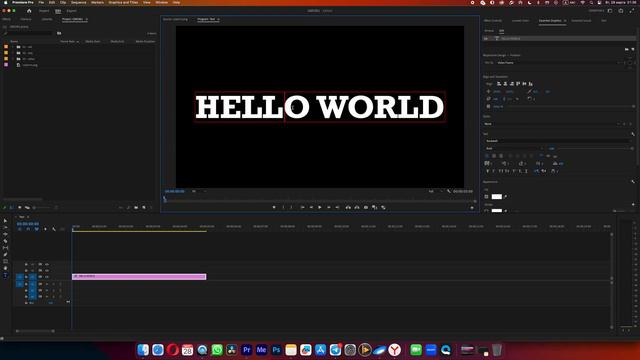Center align text in the Text section
The height and width of the screenshot is (360, 640).
(x=494, y=156)
